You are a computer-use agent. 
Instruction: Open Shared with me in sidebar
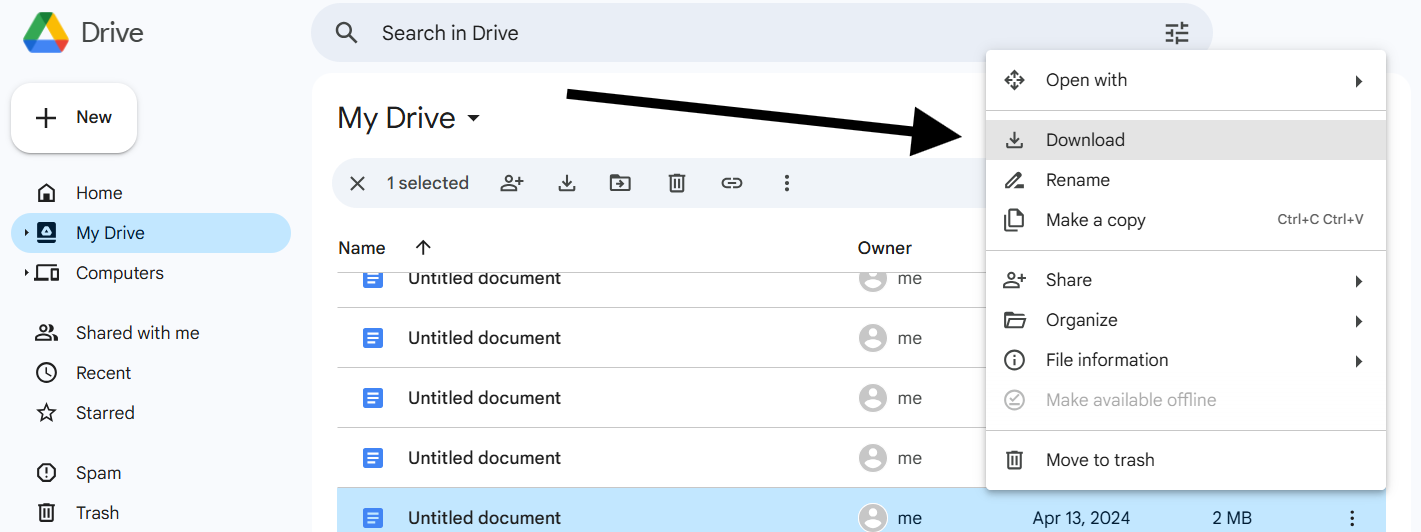[x=137, y=333]
